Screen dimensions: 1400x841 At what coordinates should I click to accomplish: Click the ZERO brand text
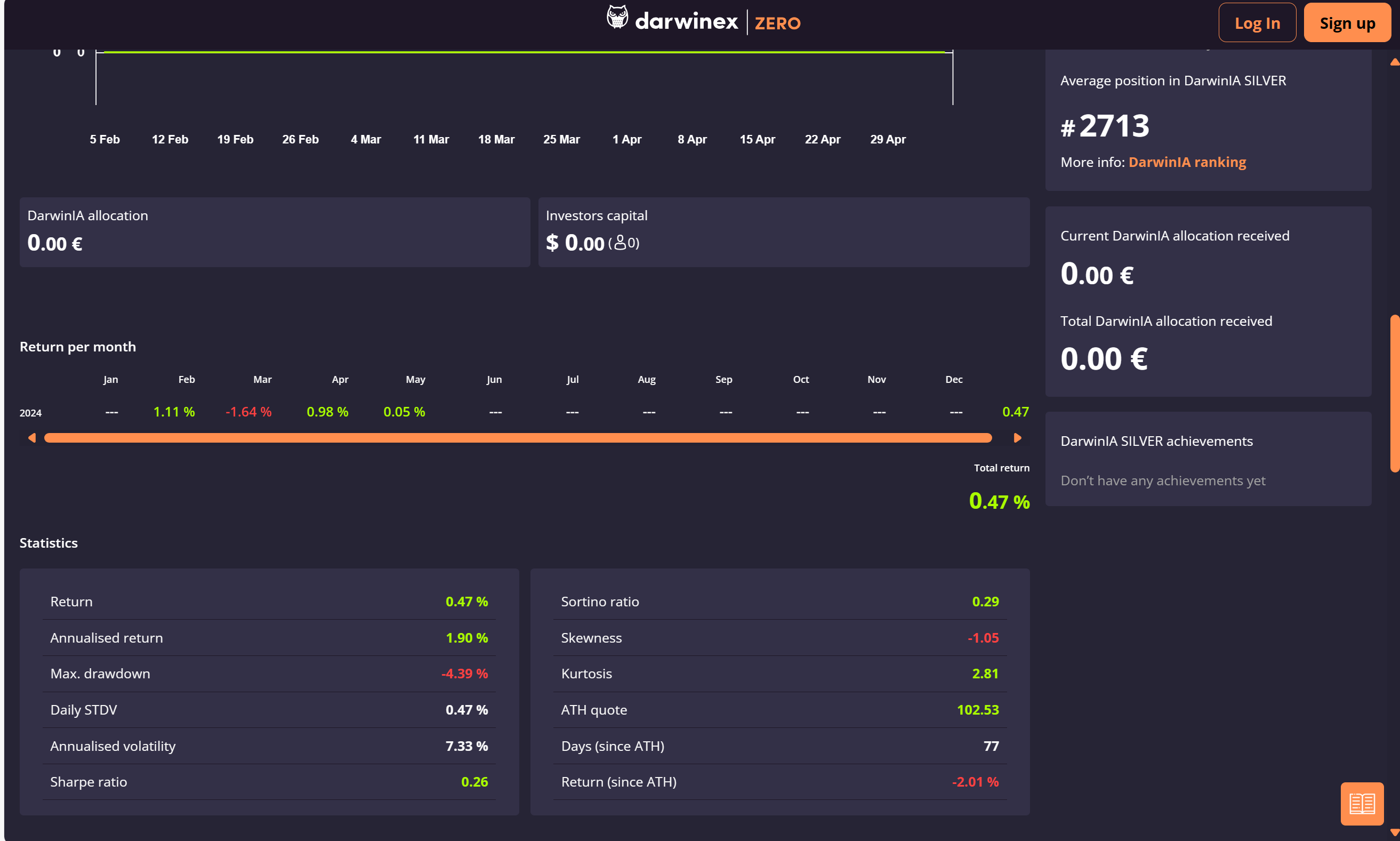coord(777,23)
